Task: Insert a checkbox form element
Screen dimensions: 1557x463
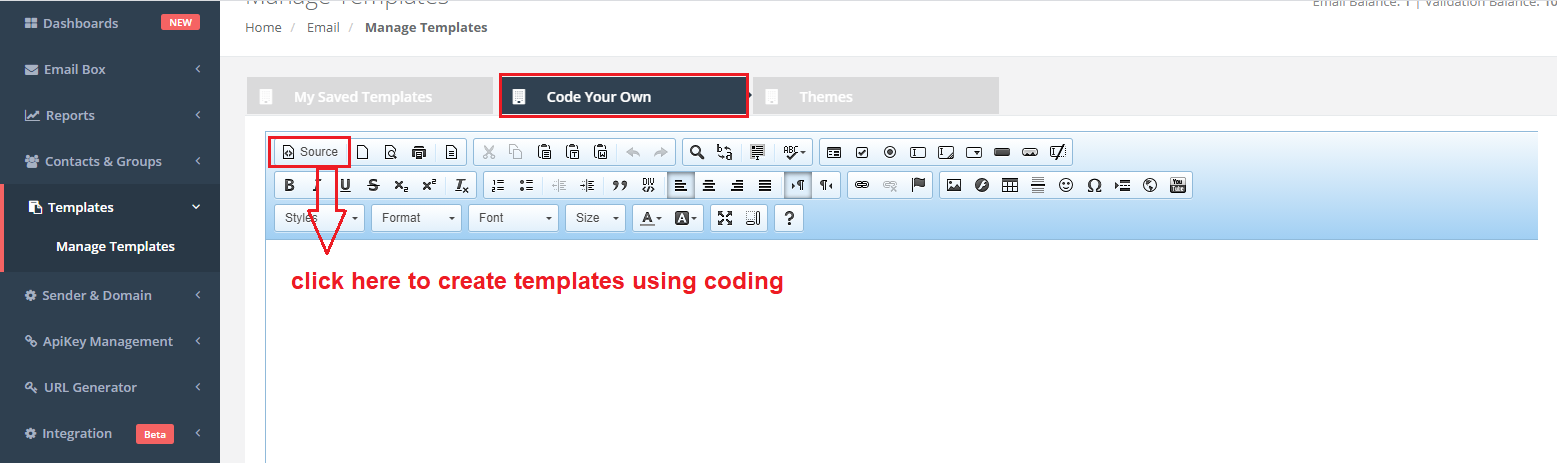Action: (862, 152)
